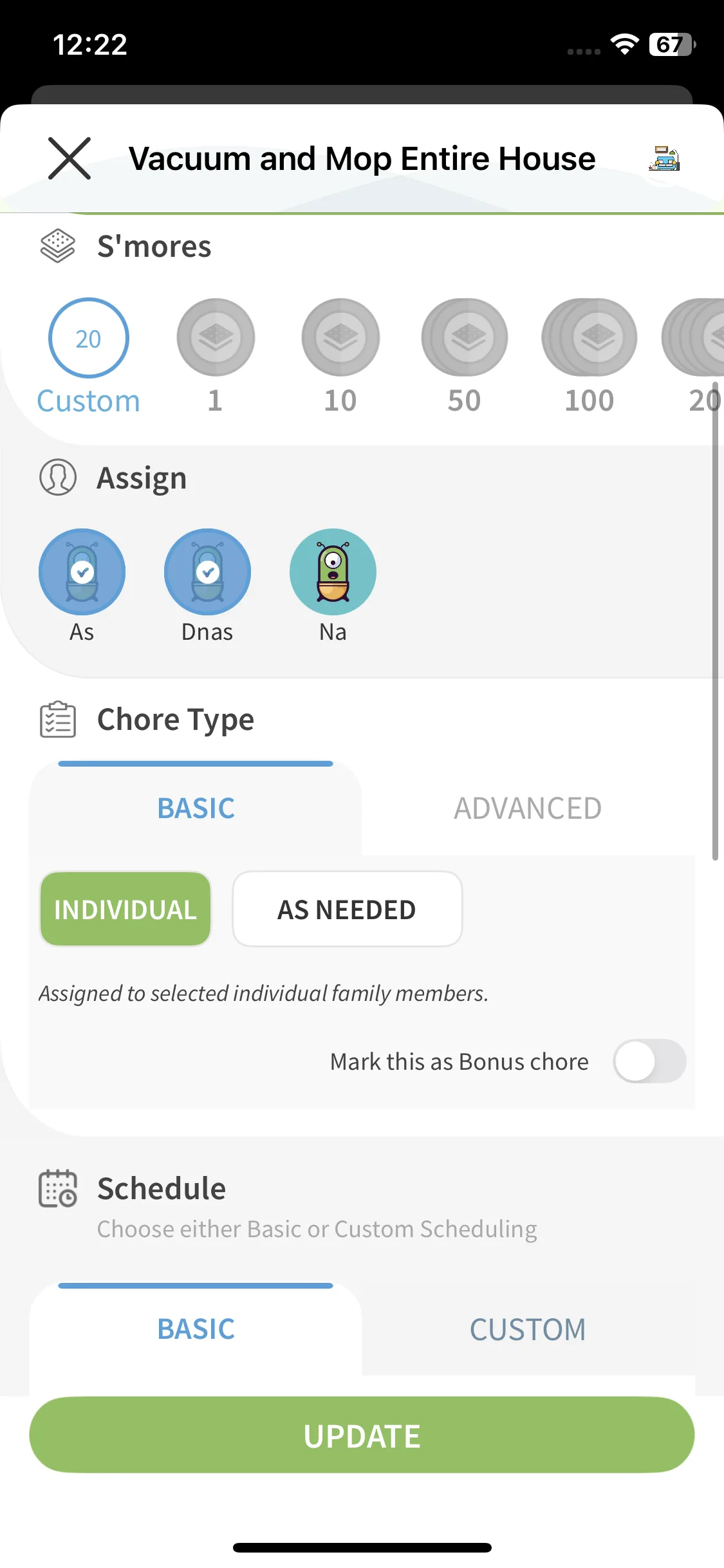Pick the 50 S'mores coin stack
The height and width of the screenshot is (1568, 724).
(465, 338)
